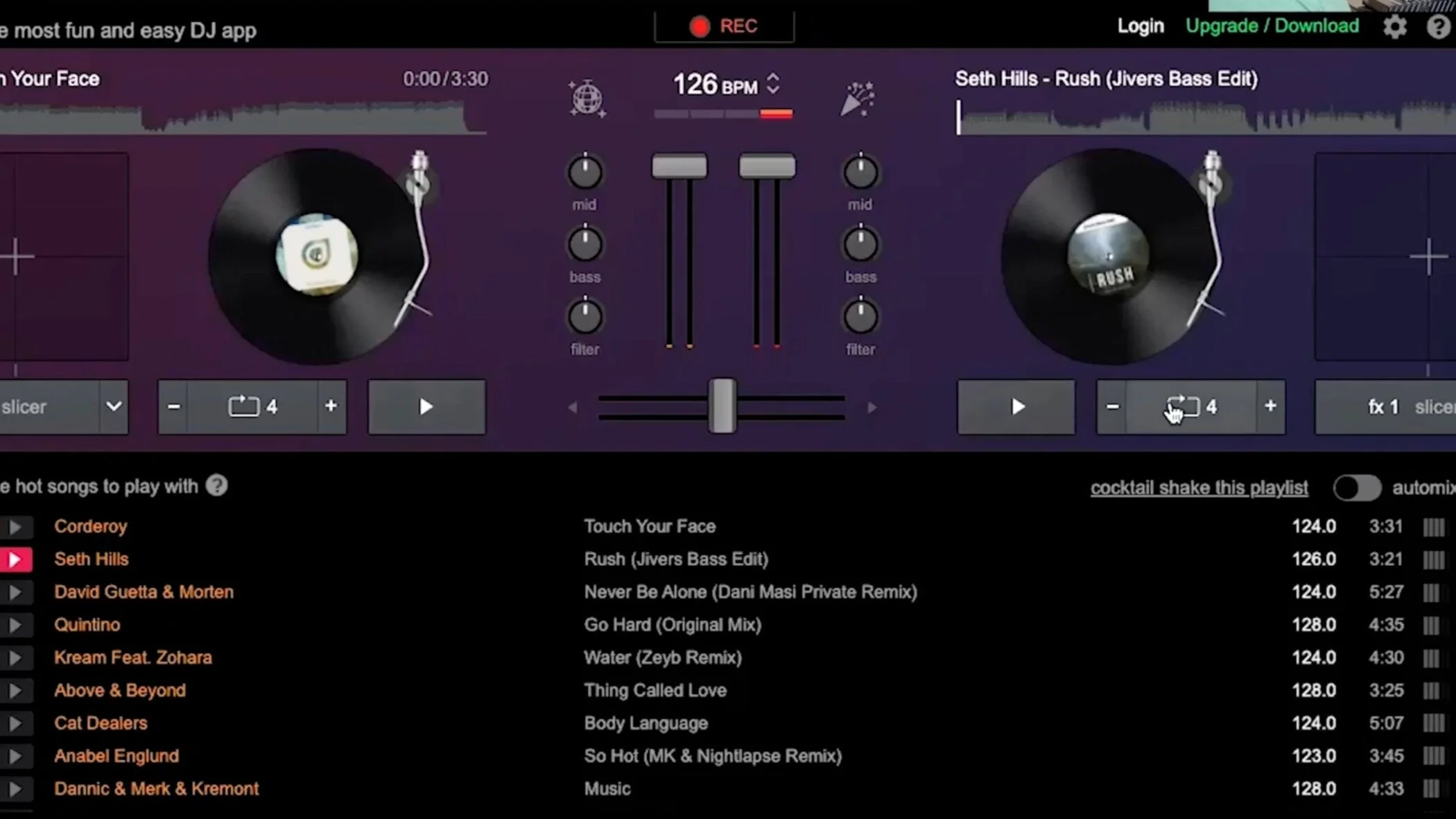Select the Seth Hills track in the playlist
The height and width of the screenshot is (819, 1456).
(x=92, y=559)
